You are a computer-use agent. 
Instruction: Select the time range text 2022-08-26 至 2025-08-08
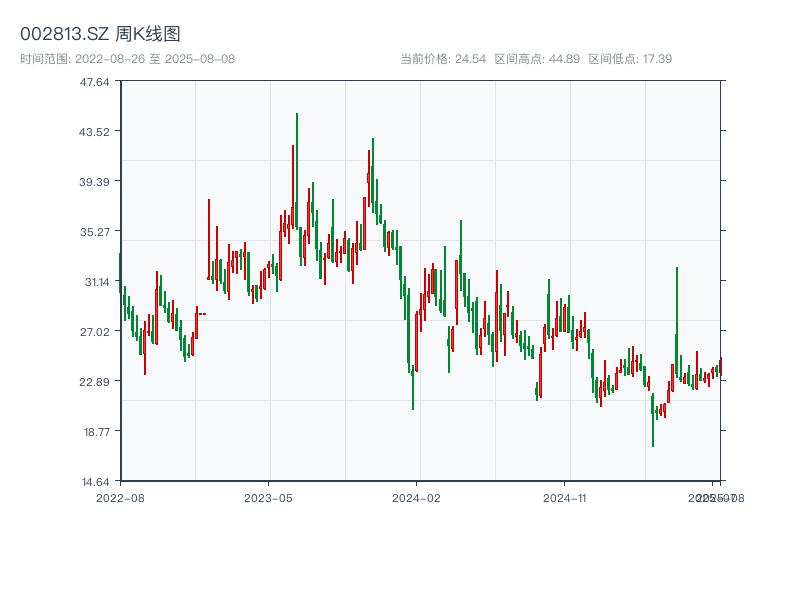(155, 59)
